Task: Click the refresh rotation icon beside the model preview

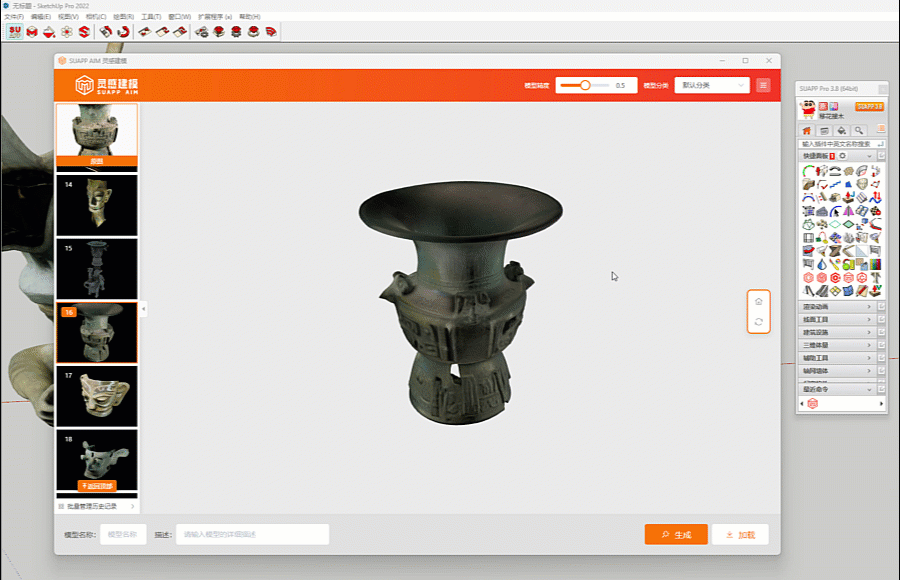Action: coord(759,321)
